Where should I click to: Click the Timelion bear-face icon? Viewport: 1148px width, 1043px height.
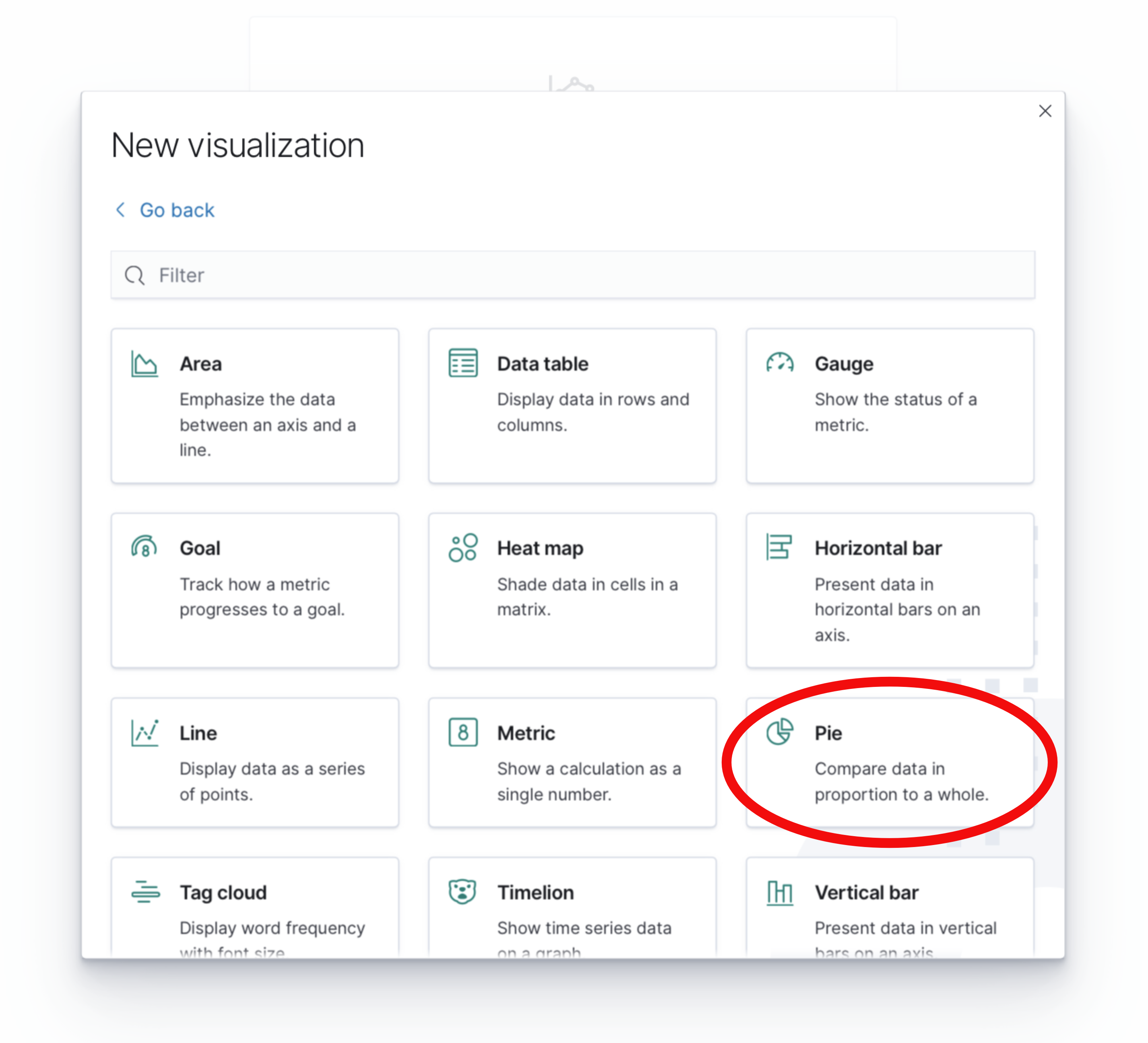pos(463,892)
